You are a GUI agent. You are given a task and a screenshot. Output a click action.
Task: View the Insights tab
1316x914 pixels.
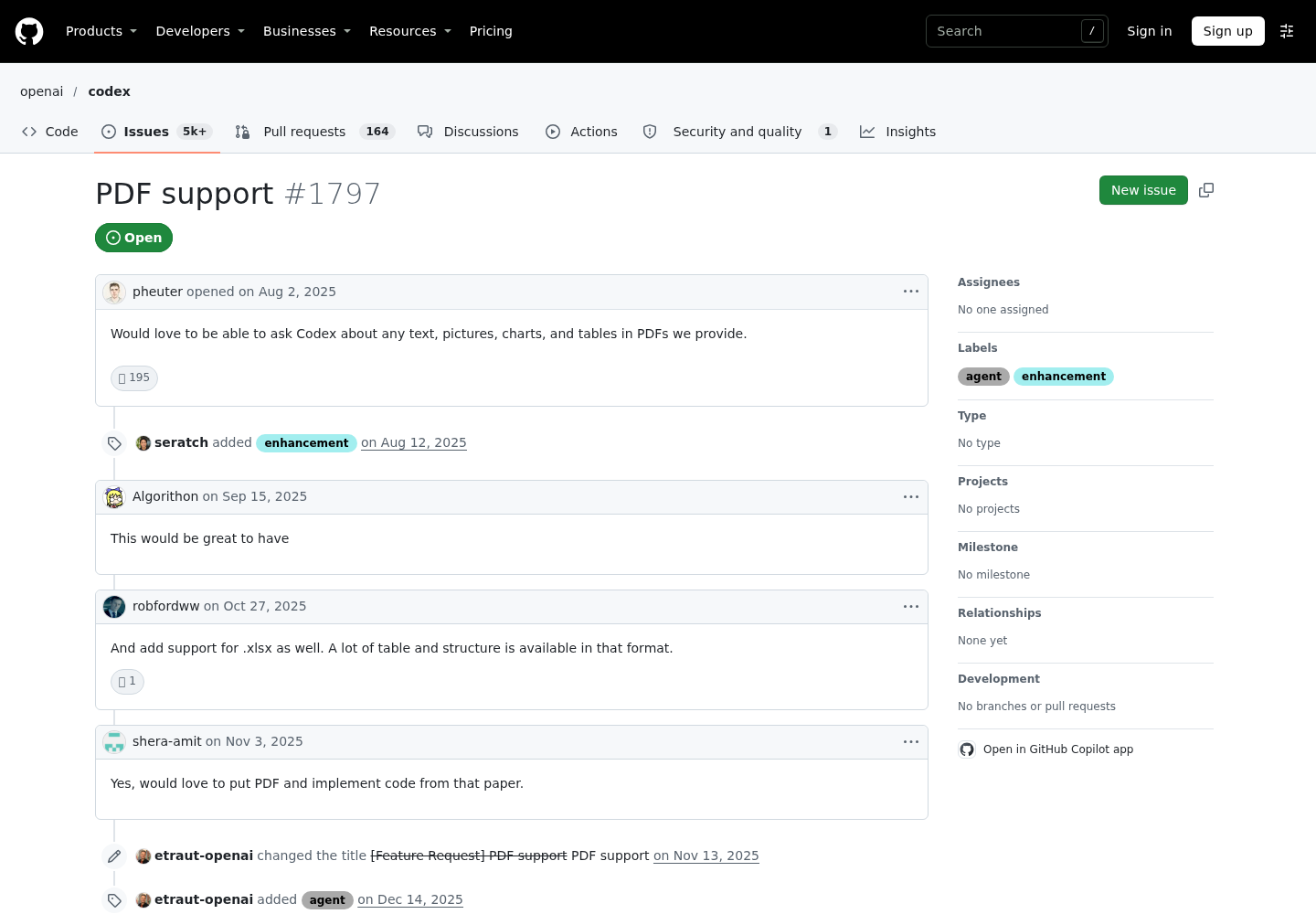[898, 132]
